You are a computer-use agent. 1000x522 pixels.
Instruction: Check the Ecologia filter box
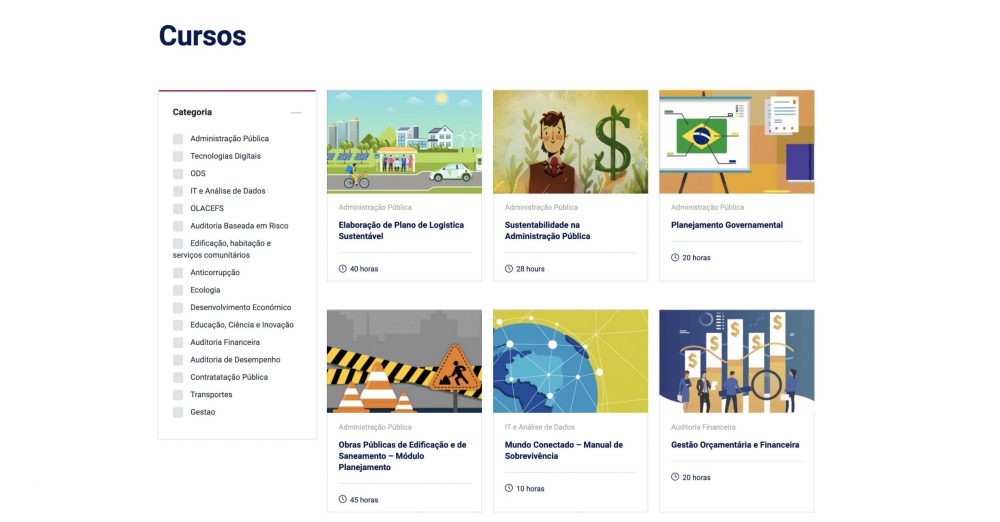click(x=178, y=290)
